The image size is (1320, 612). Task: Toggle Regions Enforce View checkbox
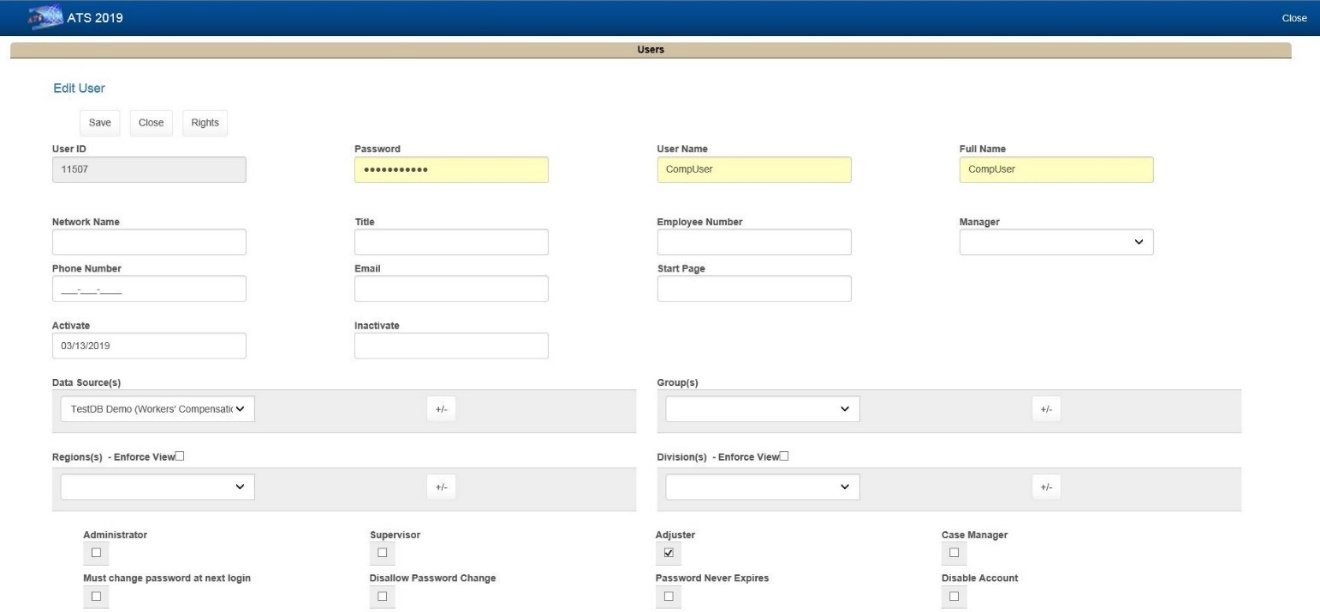click(x=181, y=457)
